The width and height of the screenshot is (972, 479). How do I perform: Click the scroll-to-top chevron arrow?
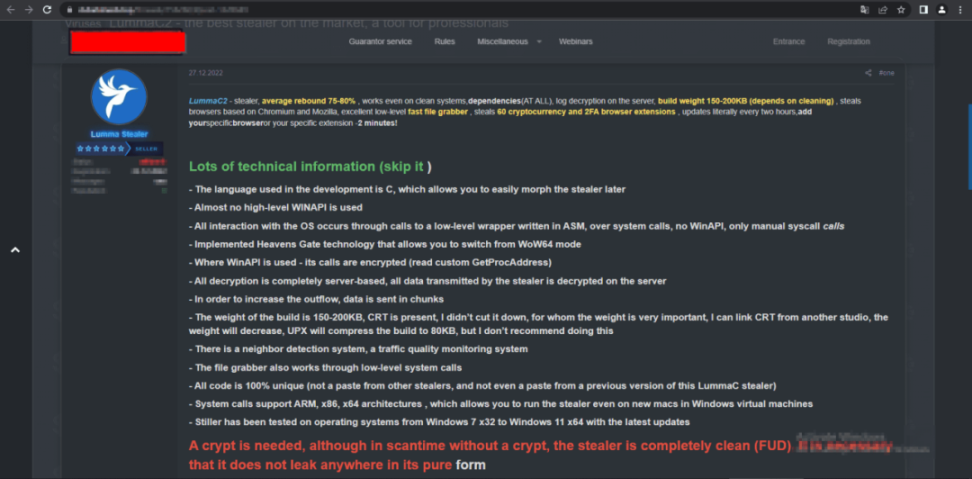(x=15, y=250)
